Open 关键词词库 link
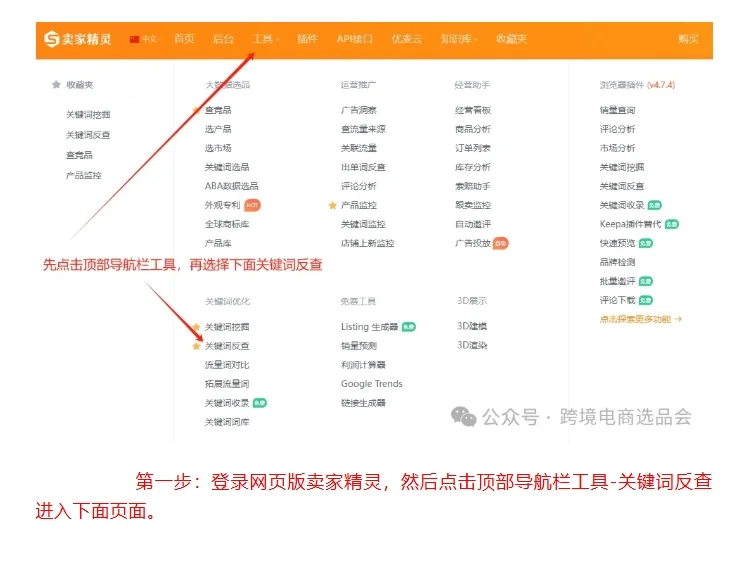This screenshot has height=561, width=737. pyautogui.click(x=227, y=422)
